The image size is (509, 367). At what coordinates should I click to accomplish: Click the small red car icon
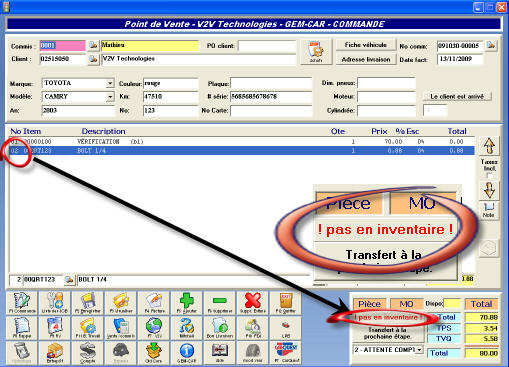coord(286,328)
